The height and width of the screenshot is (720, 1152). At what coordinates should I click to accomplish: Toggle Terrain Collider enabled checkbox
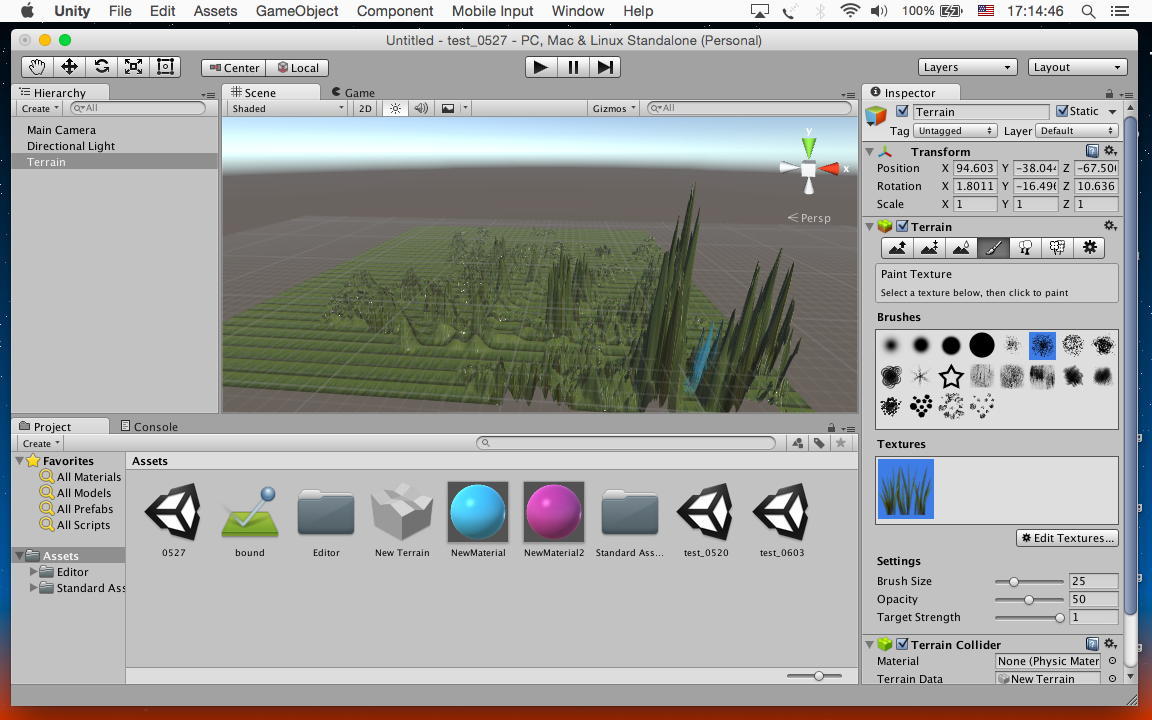coord(902,644)
